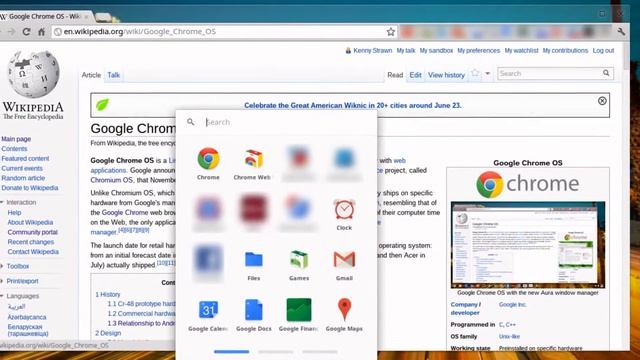Open the Unix-like infobox link
Screen dimensions: 640x360
509,336
